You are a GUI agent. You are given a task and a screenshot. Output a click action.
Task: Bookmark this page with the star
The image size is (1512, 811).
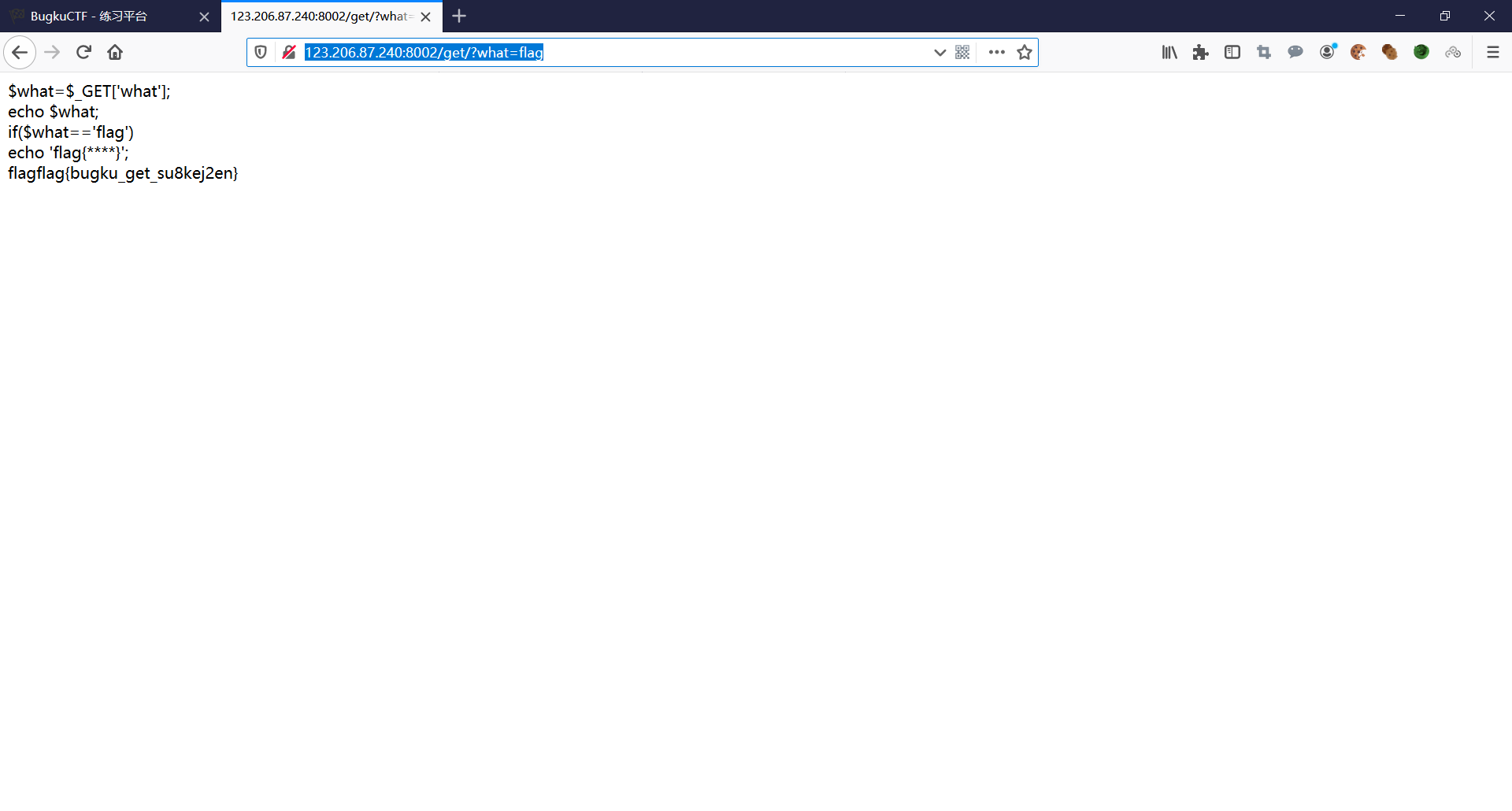1025,52
